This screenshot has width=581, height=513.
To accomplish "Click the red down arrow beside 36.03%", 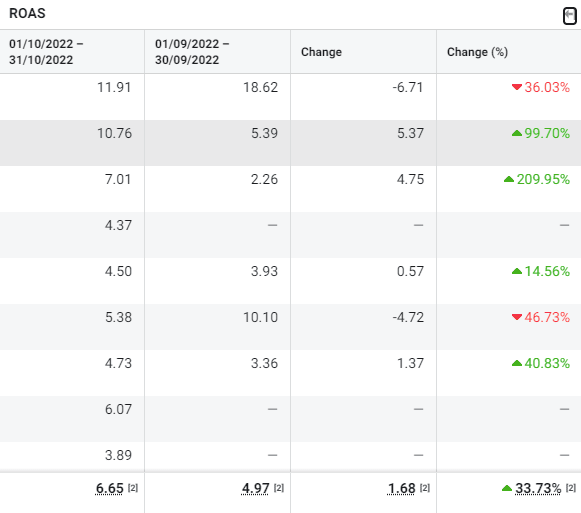I will click(517, 87).
